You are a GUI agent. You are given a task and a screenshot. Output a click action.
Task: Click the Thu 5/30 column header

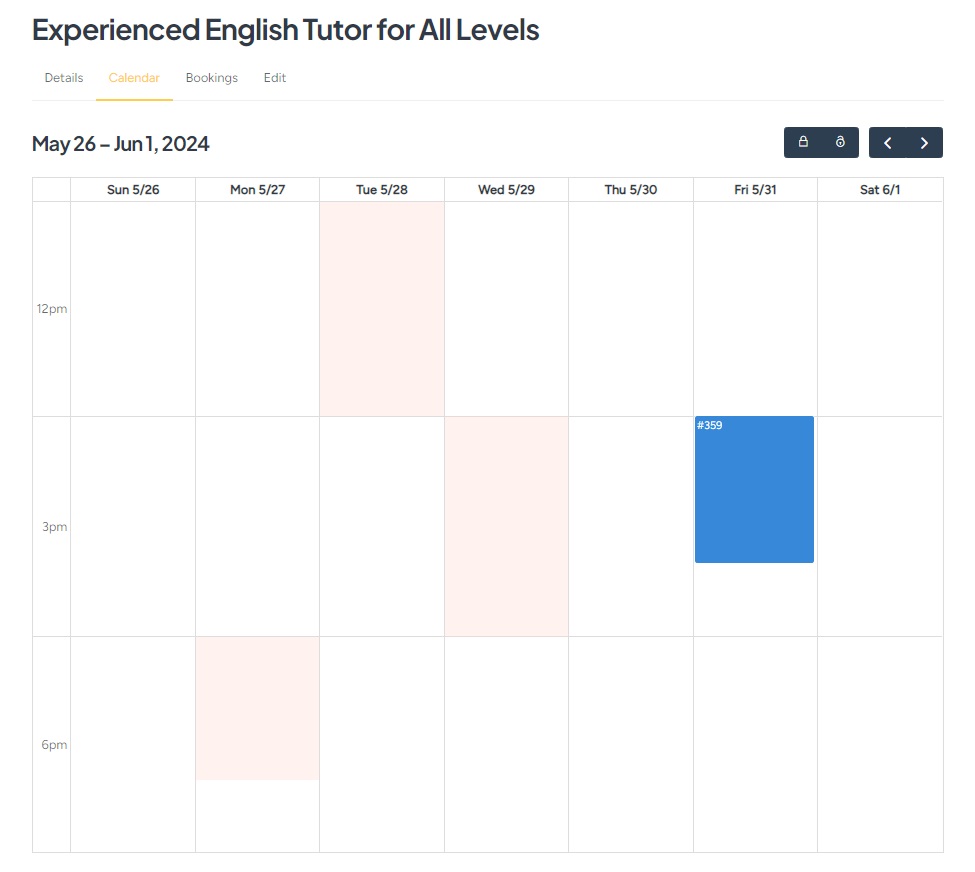point(630,189)
